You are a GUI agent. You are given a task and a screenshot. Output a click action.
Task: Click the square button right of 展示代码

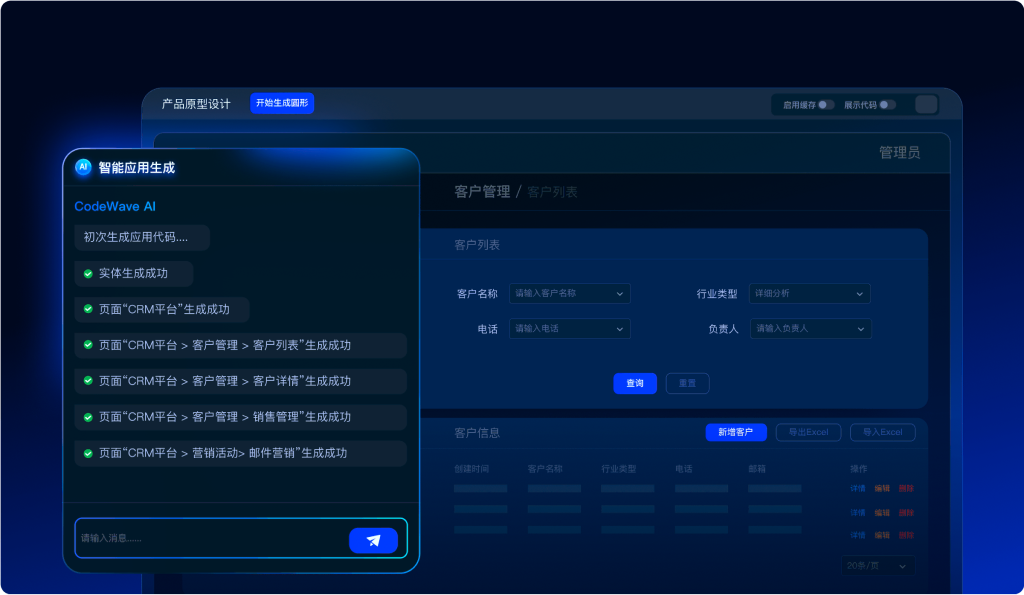point(926,105)
